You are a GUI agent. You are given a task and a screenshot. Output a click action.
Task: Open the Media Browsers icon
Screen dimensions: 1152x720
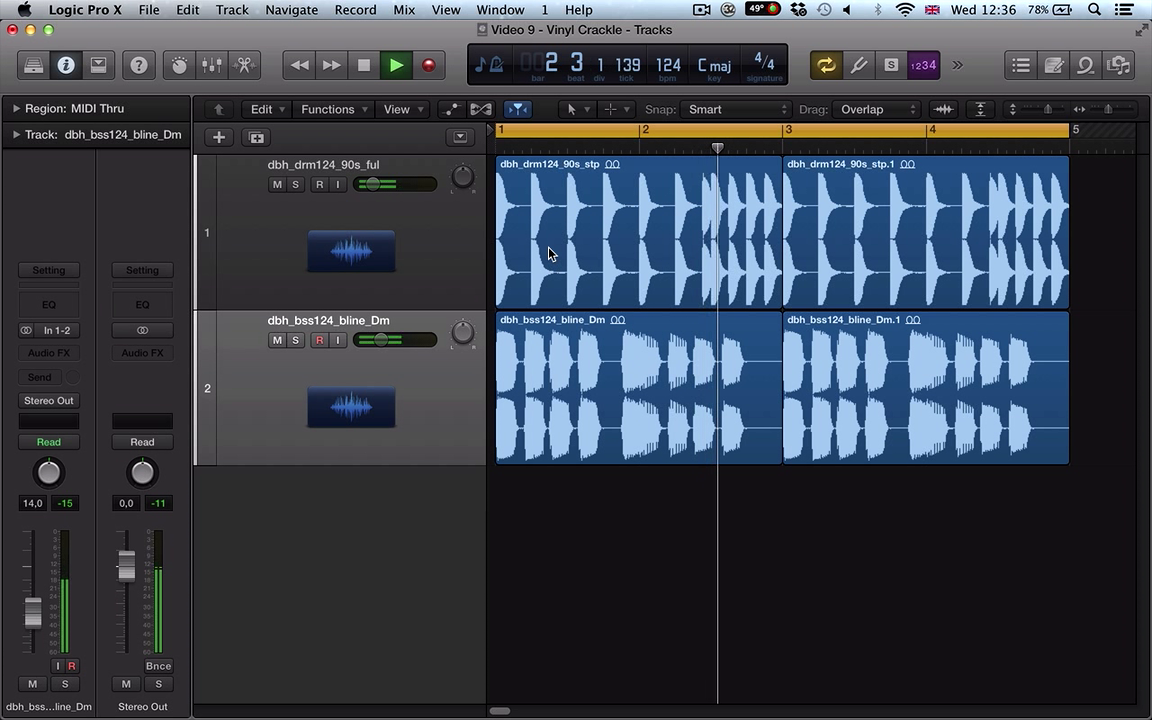pyautogui.click(x=1118, y=65)
